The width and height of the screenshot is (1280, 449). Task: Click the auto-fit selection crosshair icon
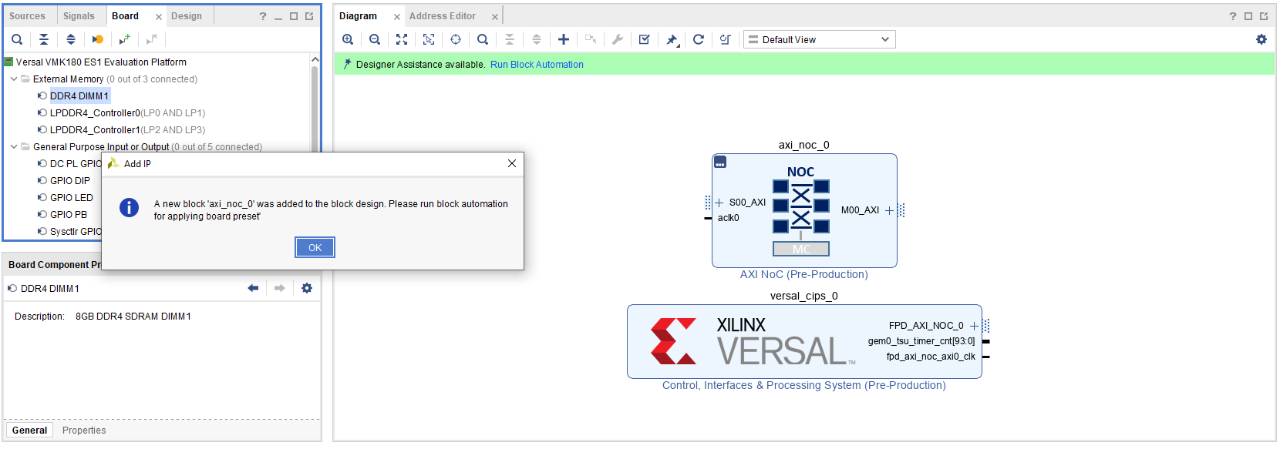[455, 39]
